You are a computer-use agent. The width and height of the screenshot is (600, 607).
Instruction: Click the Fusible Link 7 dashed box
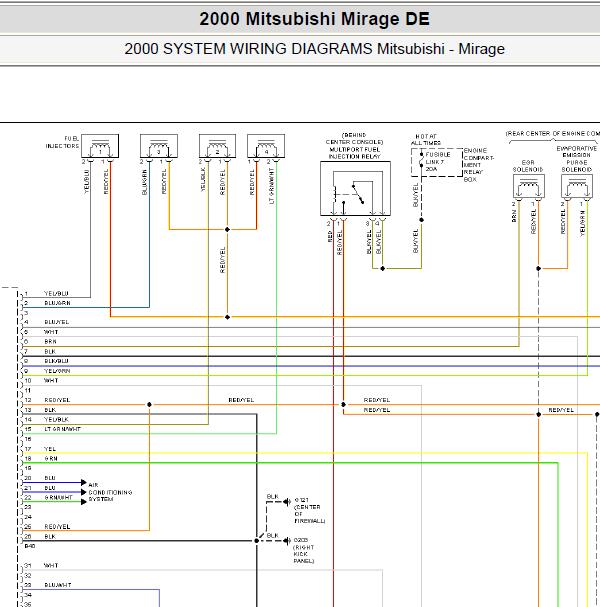pos(437,162)
